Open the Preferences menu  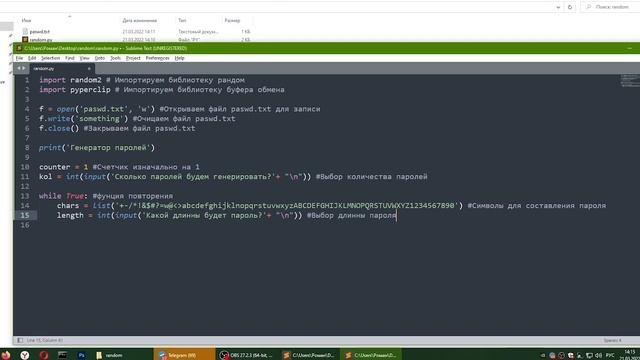click(x=157, y=58)
